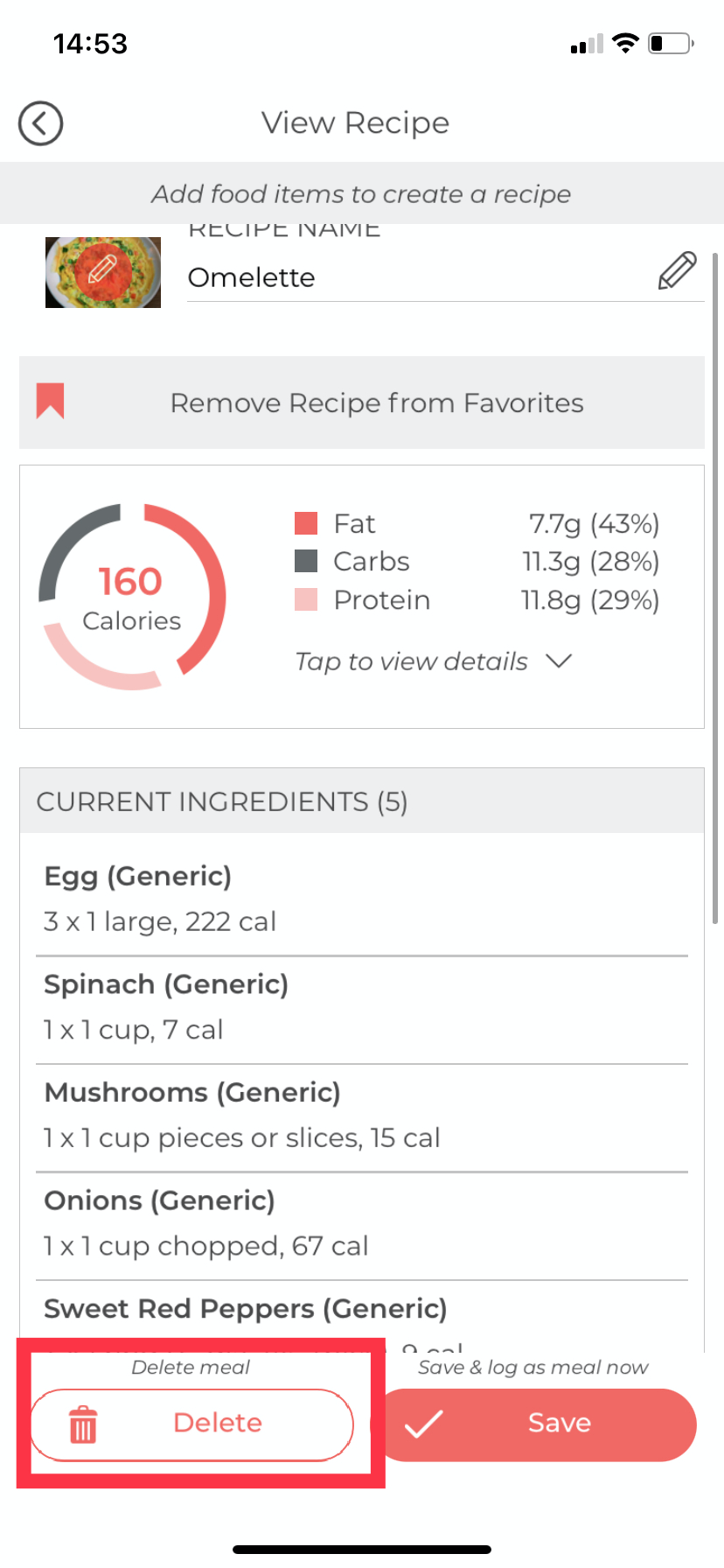Viewport: 724px width, 1568px height.
Task: Expand Tap to view details chevron
Action: 558,661
